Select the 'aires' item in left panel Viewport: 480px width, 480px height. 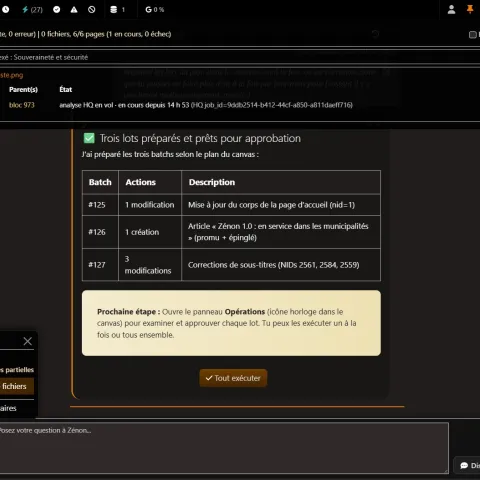[8, 408]
